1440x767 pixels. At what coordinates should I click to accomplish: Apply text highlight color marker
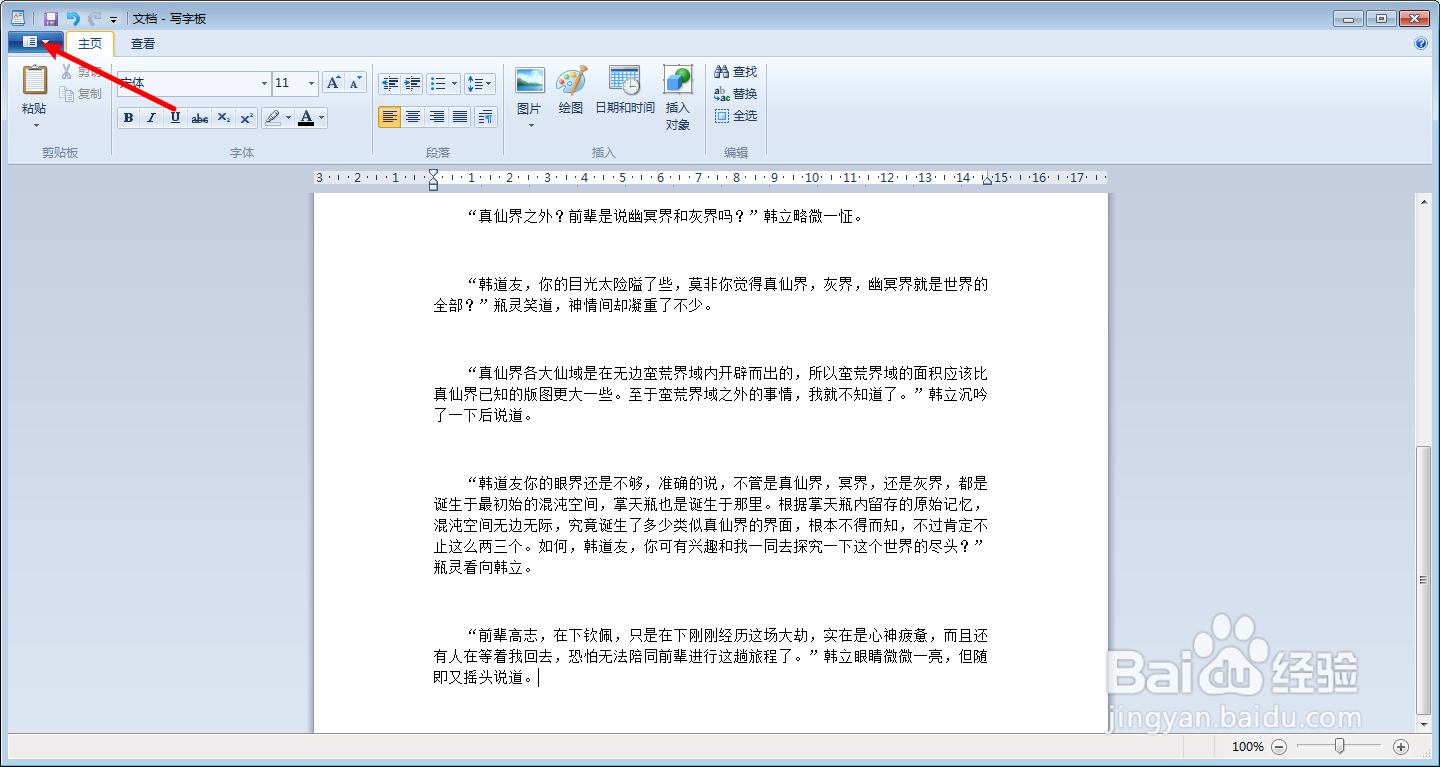pyautogui.click(x=272, y=118)
